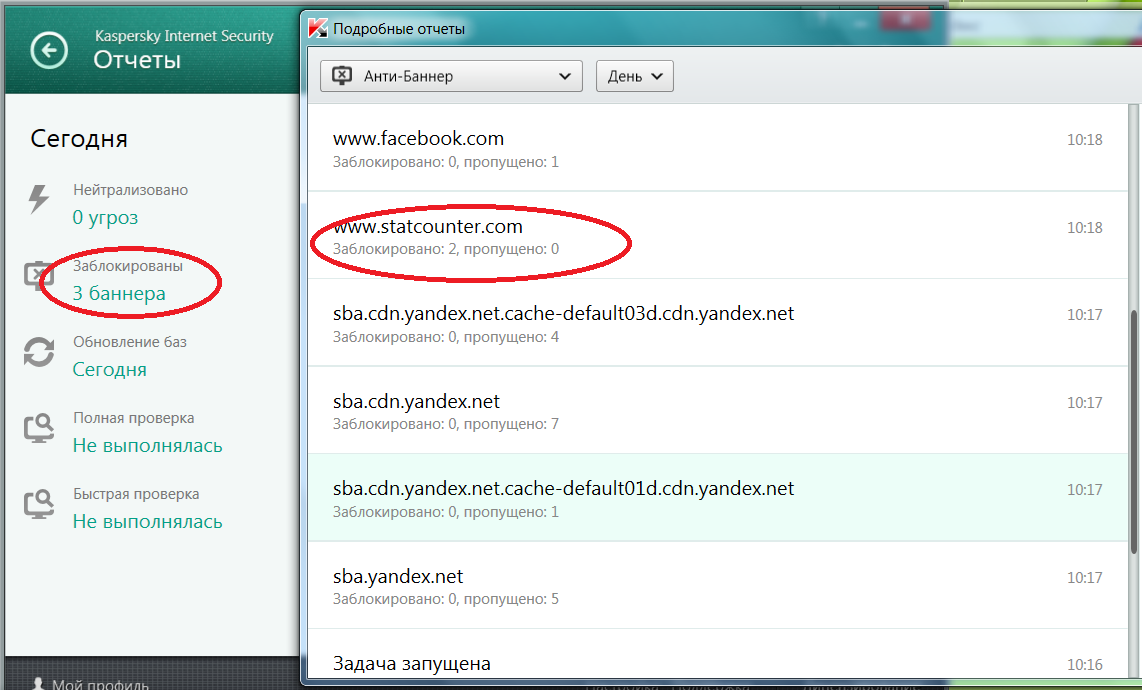The width and height of the screenshot is (1142, 690).
Task: Click the full scan monitor magnifier icon
Action: (x=39, y=428)
